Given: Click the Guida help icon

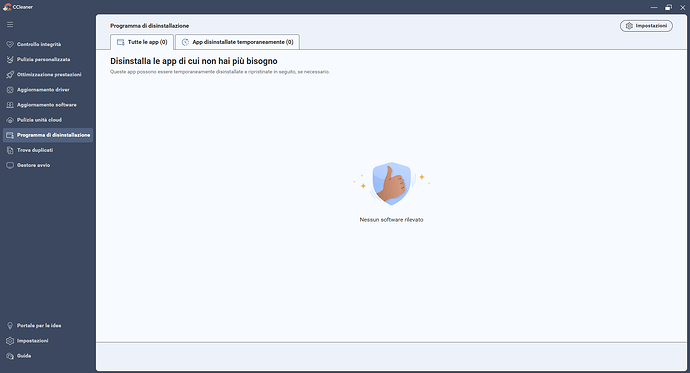Looking at the screenshot, I should (x=10, y=356).
